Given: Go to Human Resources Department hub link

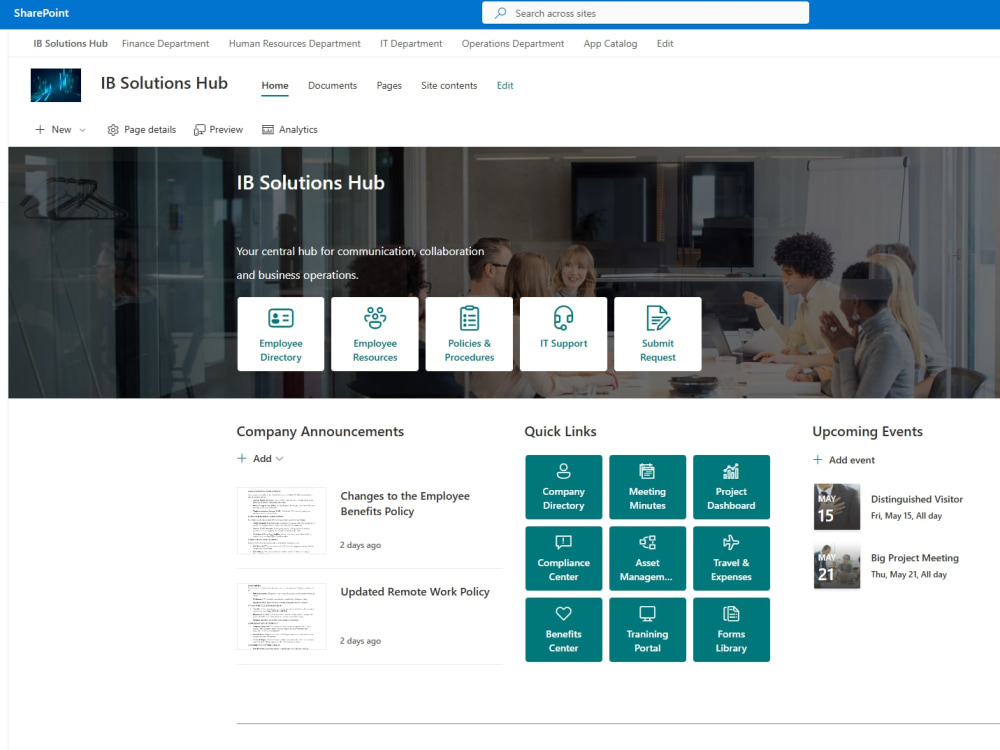Looking at the screenshot, I should coord(295,43).
